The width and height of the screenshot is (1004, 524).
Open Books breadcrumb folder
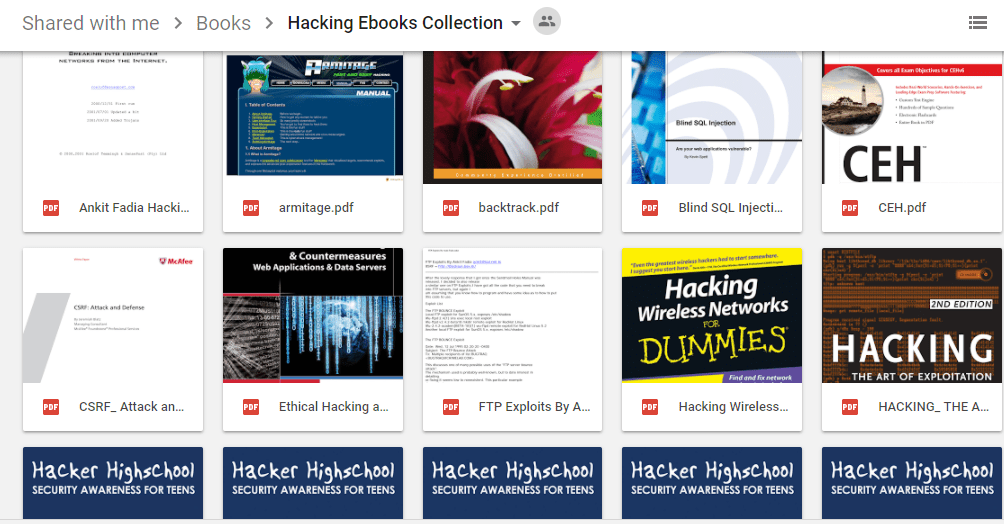(x=223, y=23)
